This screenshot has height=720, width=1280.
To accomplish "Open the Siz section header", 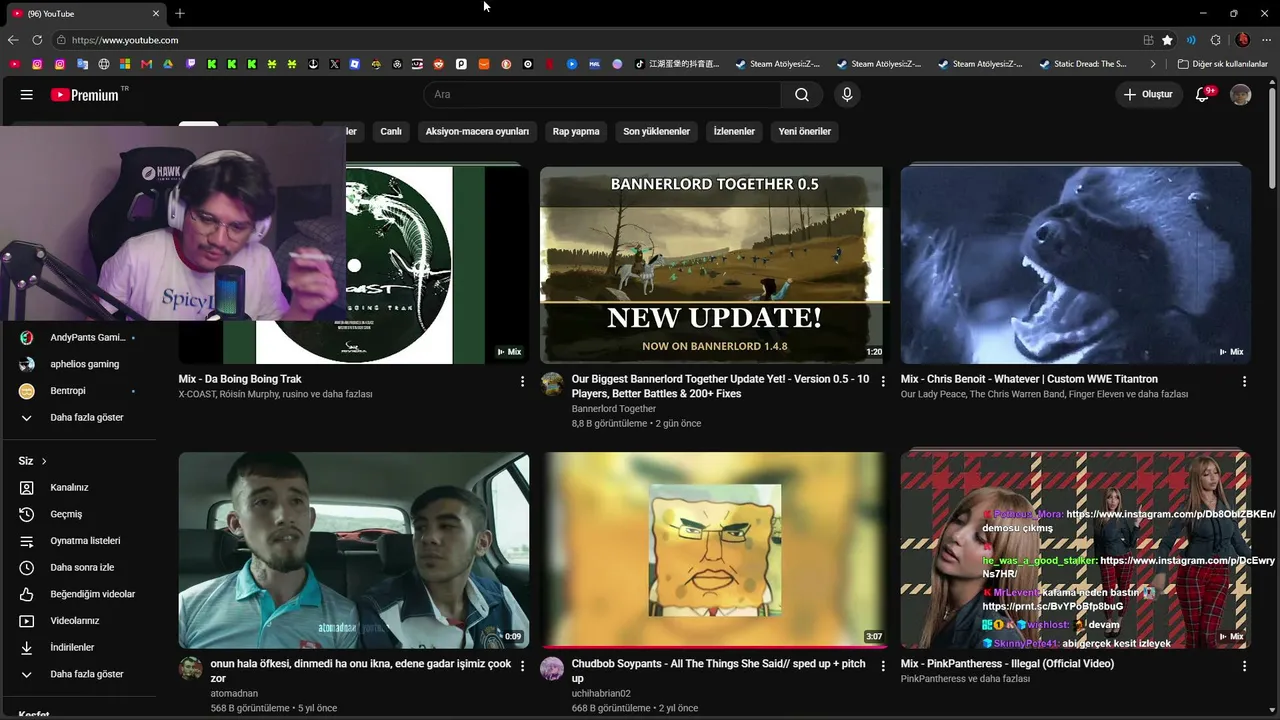I will [33, 461].
